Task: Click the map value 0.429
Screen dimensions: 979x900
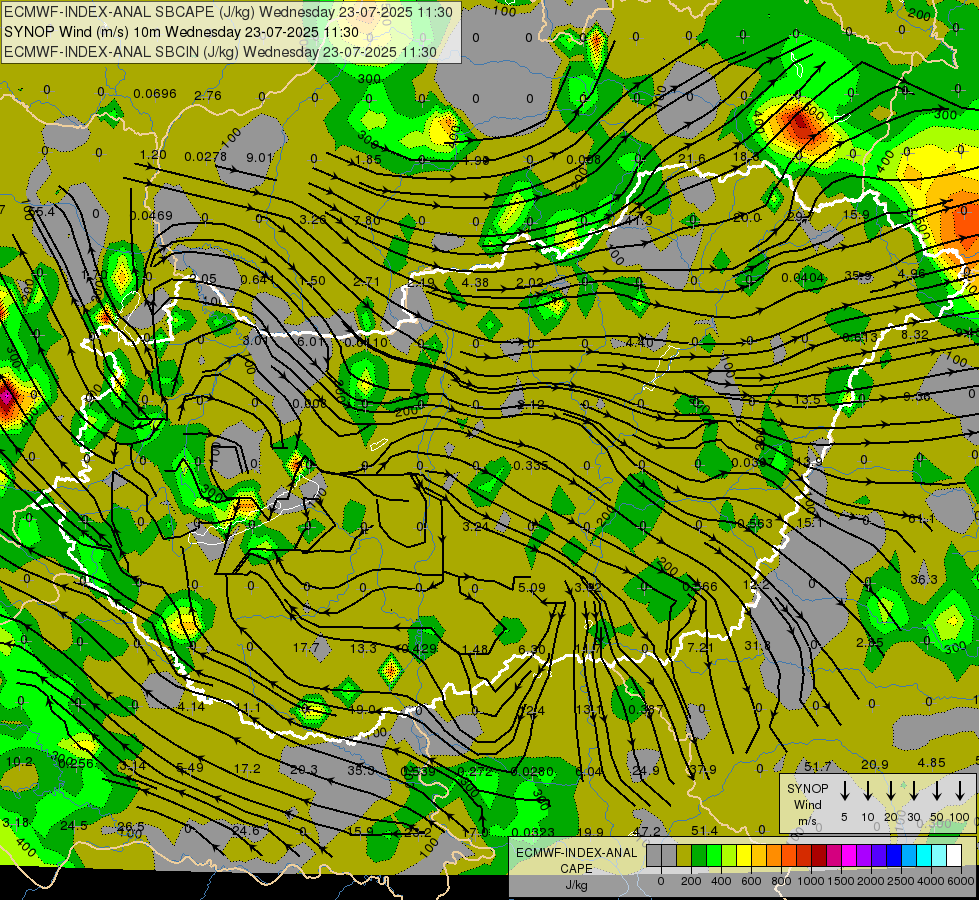Action: point(419,648)
